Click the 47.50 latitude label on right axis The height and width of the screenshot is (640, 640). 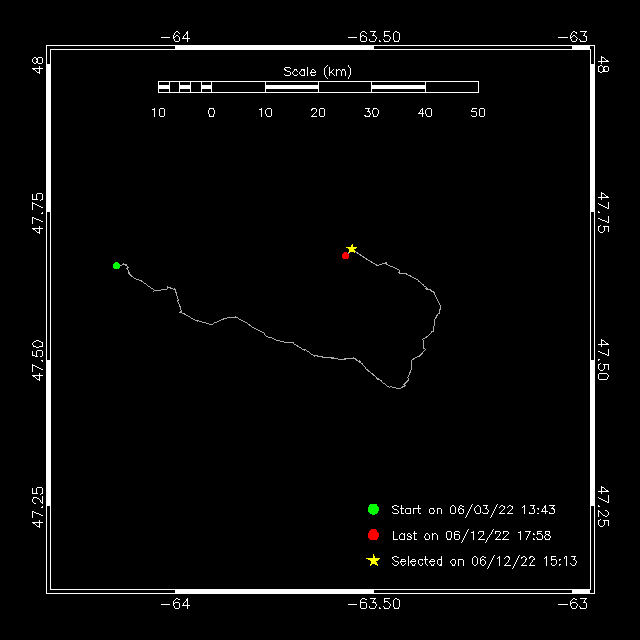[602, 358]
